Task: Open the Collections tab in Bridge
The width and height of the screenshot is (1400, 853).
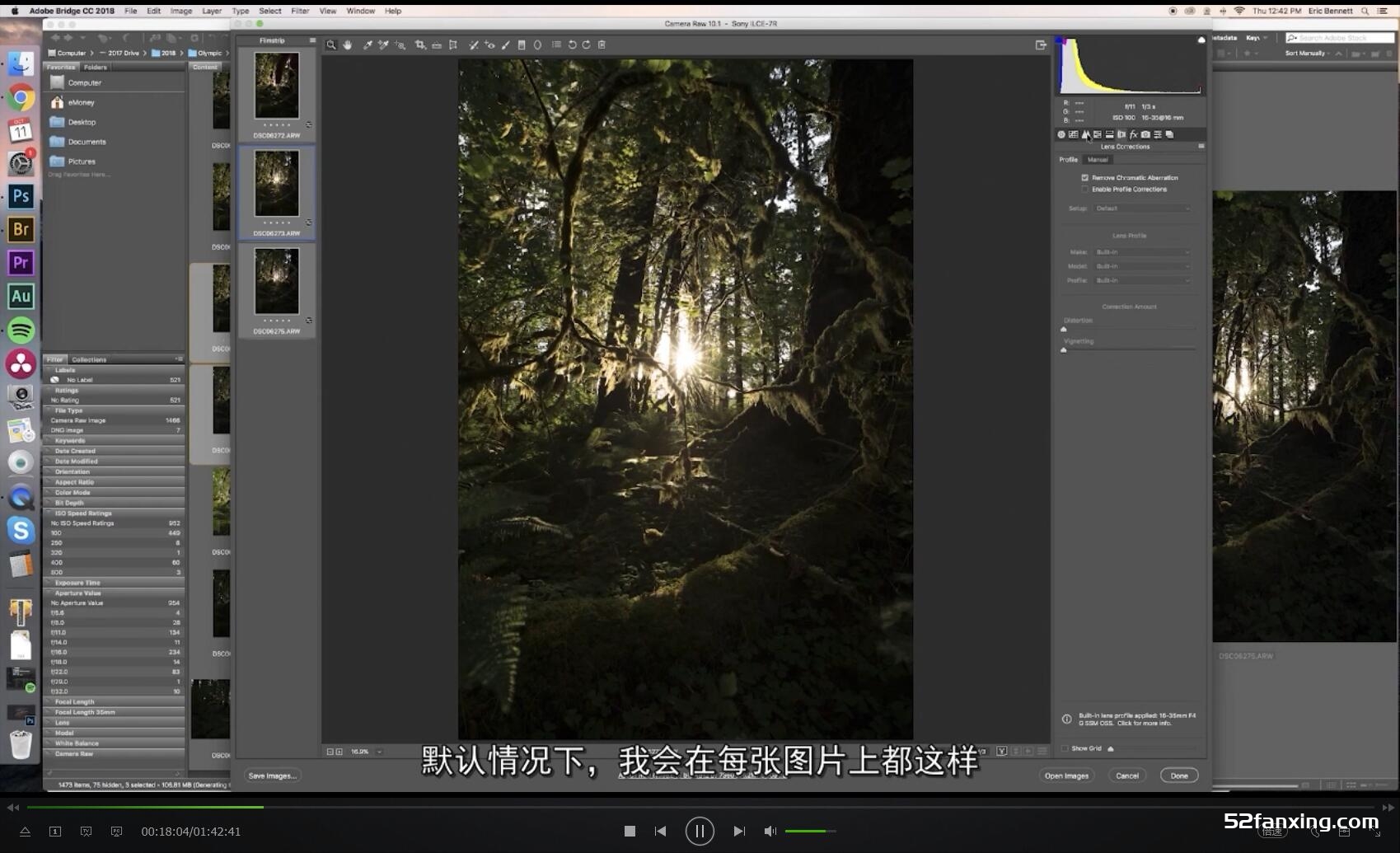Action: pos(89,360)
